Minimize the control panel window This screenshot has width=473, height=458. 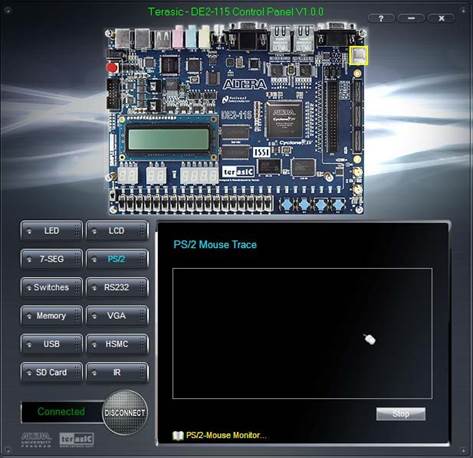click(x=411, y=19)
